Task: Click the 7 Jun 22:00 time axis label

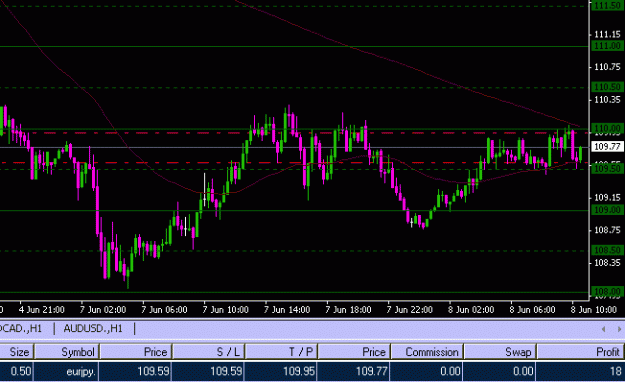Action: (409, 309)
